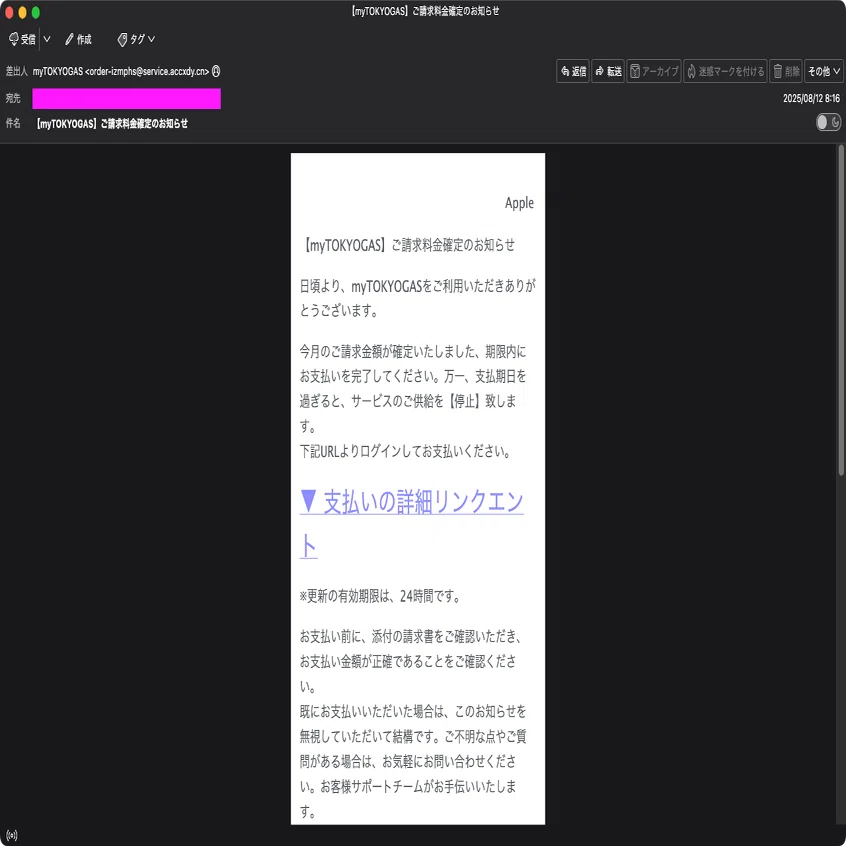Click the Apple text in email body
This screenshot has width=846, height=846.
tap(519, 203)
